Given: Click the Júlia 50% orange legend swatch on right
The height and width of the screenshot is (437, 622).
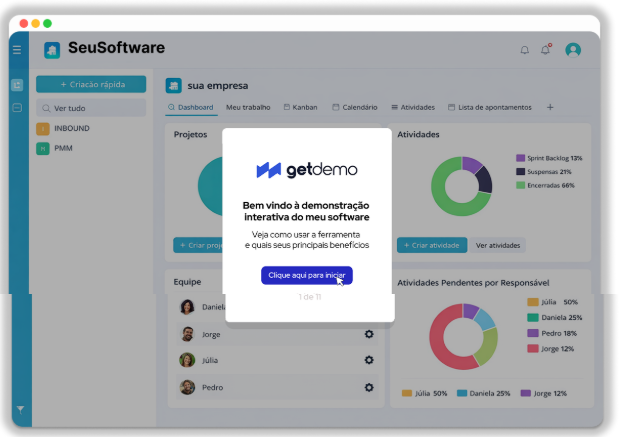Looking at the screenshot, I should [x=533, y=302].
